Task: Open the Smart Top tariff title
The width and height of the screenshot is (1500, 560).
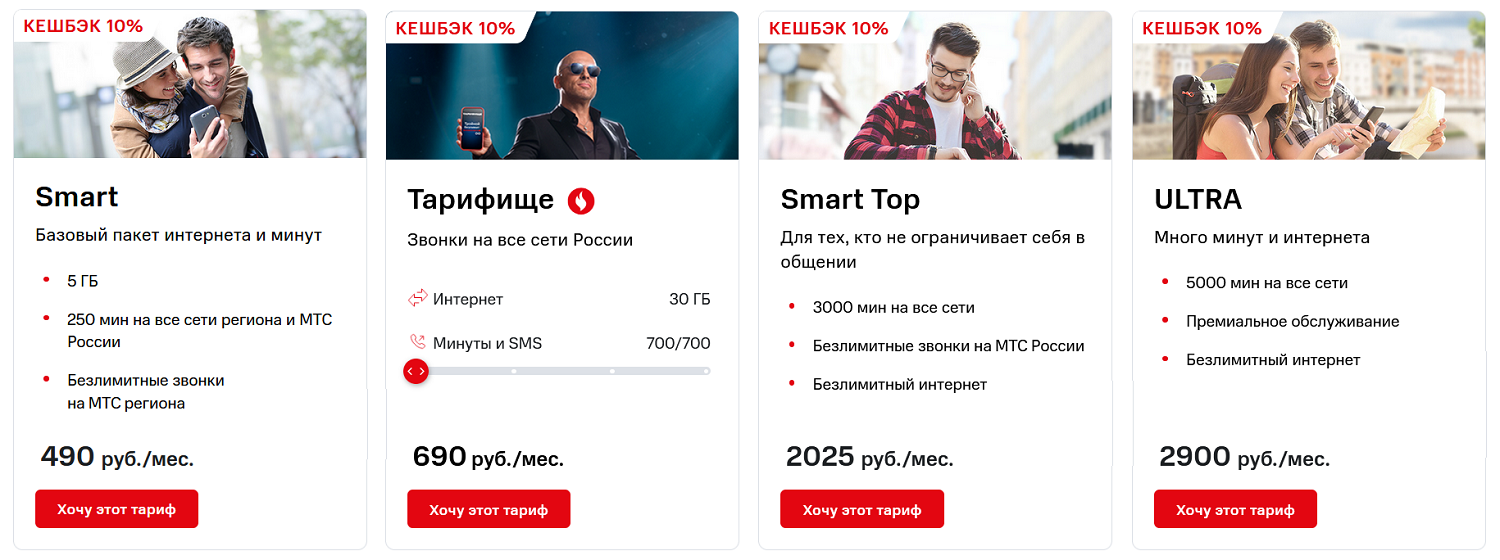Action: click(x=850, y=200)
